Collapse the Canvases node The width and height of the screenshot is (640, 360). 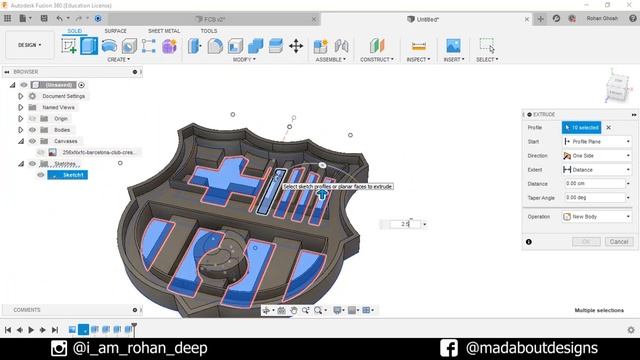(x=20, y=141)
